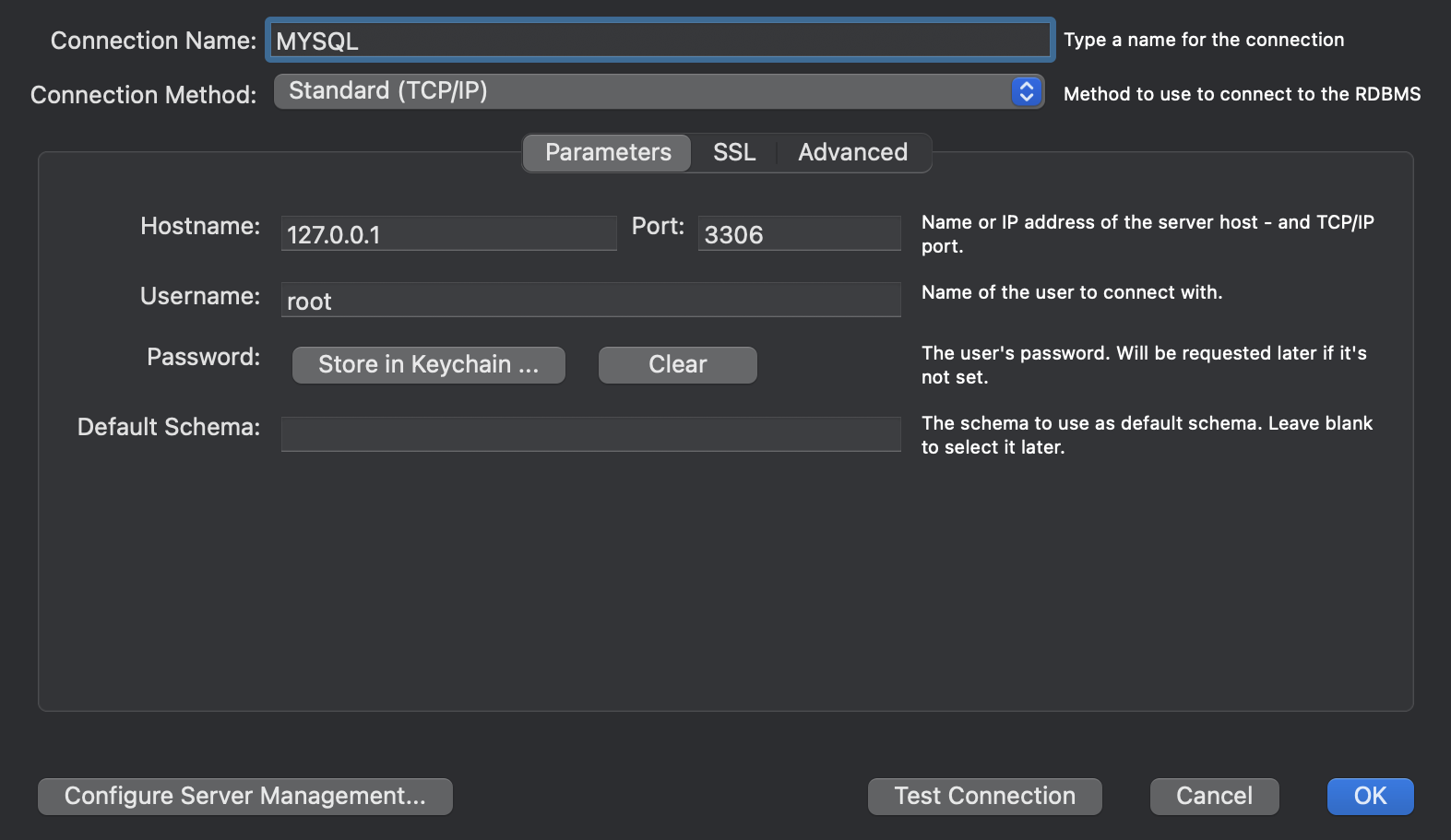Screen dimensions: 1451x840
Task: Click the 'Name of the user to connect with.' text
Action: (x=1072, y=292)
